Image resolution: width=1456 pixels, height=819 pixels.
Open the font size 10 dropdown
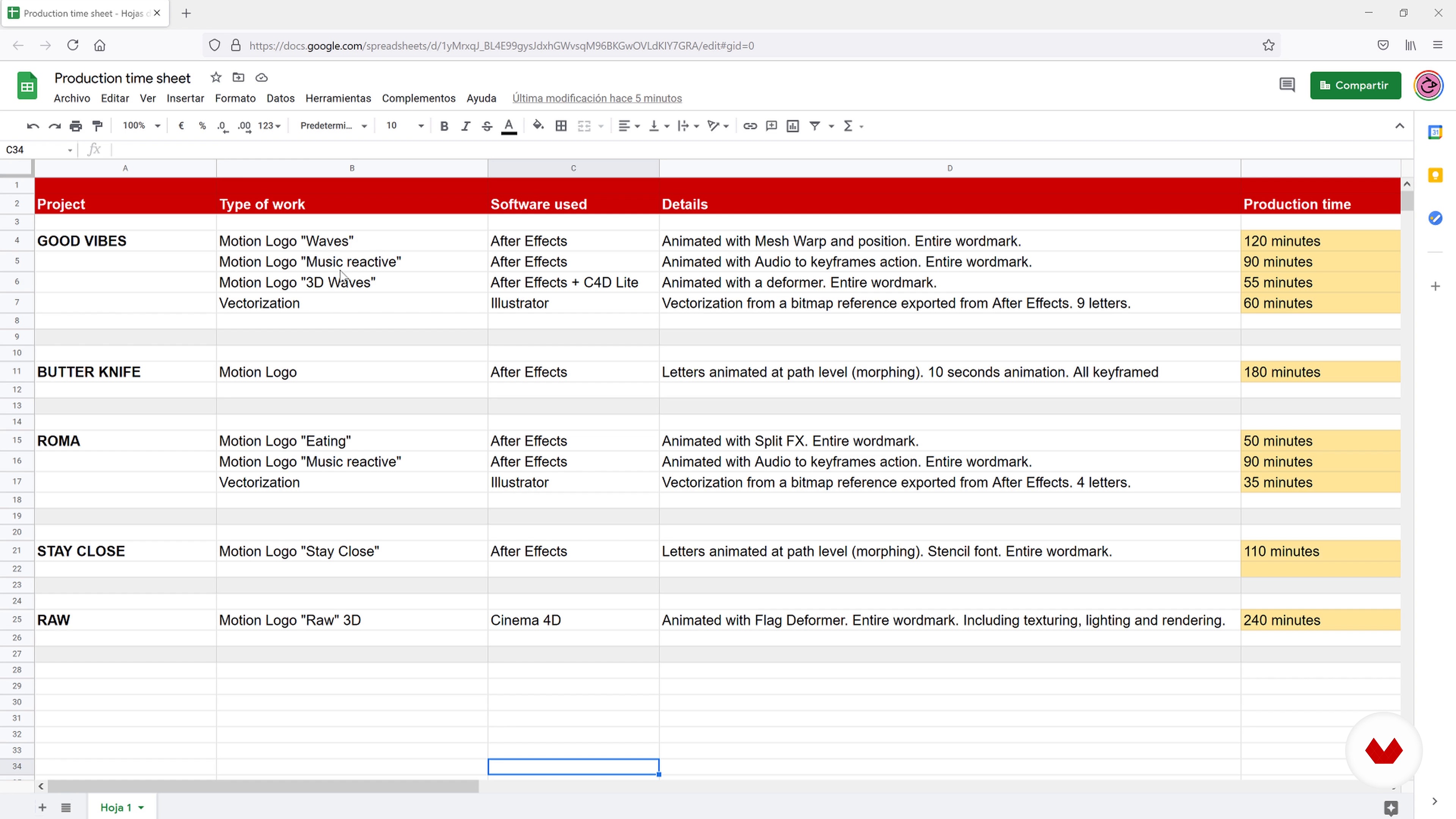(405, 126)
